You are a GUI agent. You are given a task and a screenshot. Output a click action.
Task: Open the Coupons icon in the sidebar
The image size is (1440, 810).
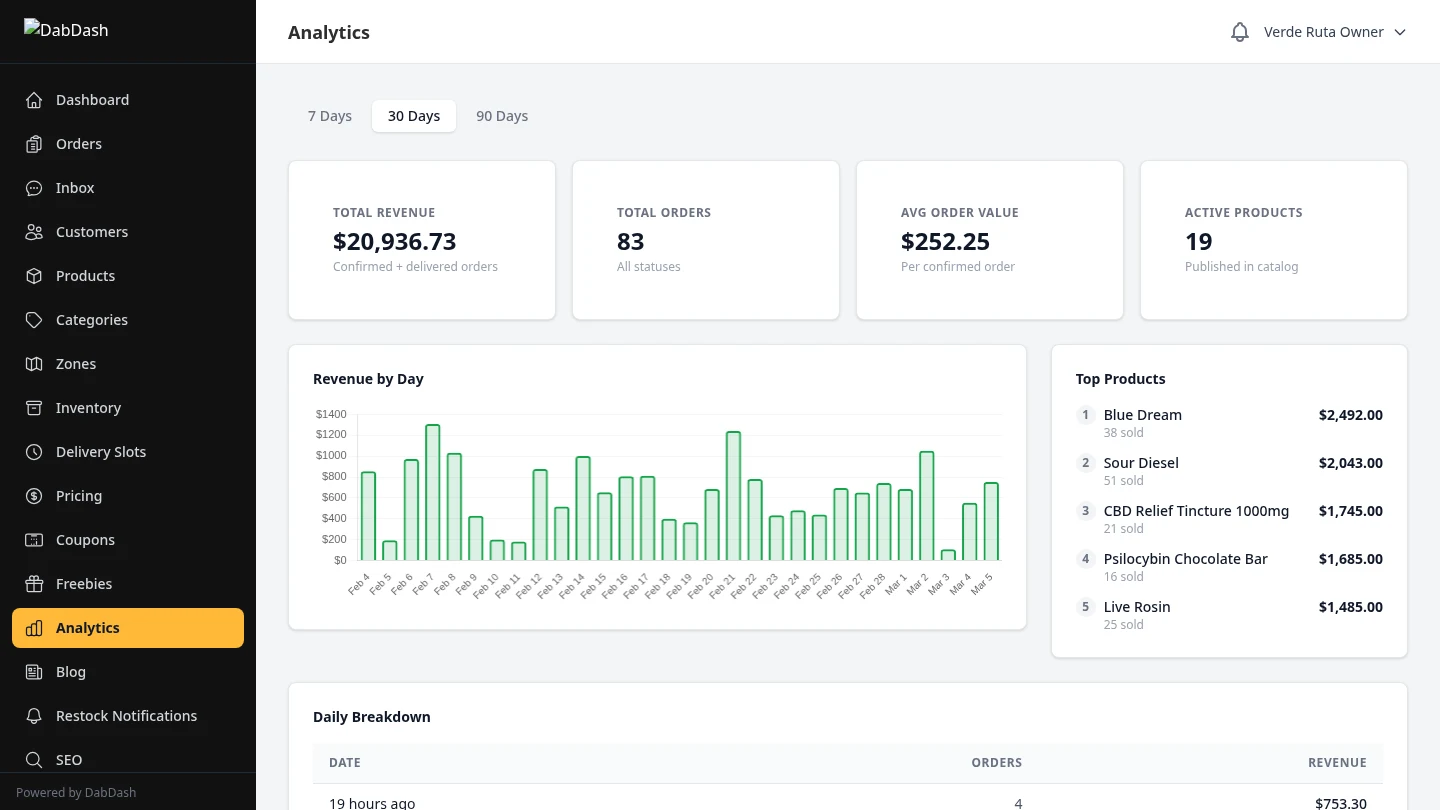33,539
